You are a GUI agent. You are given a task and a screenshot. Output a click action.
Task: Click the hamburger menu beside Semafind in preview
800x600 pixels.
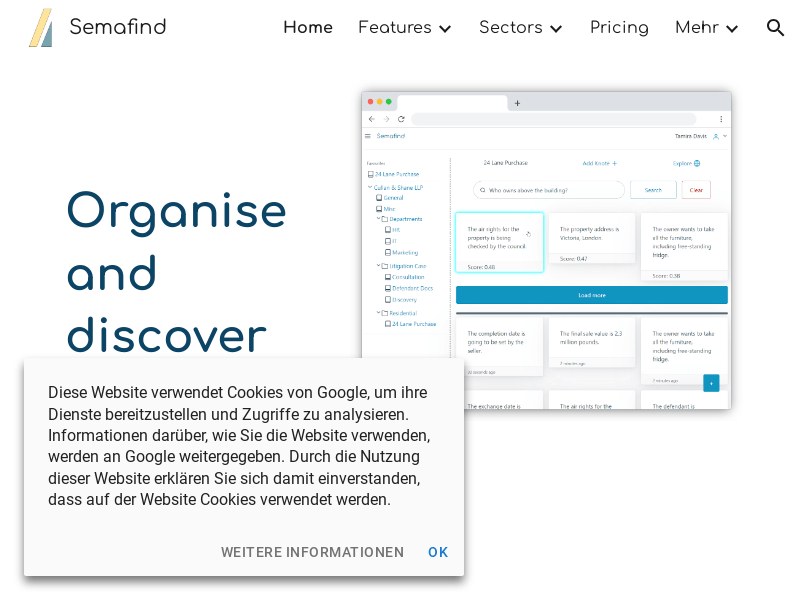368,136
